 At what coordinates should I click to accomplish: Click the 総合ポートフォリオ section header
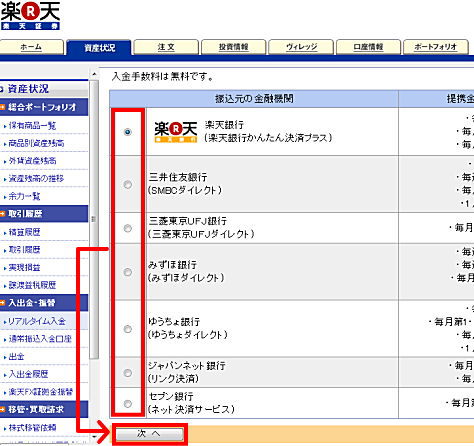click(44, 107)
